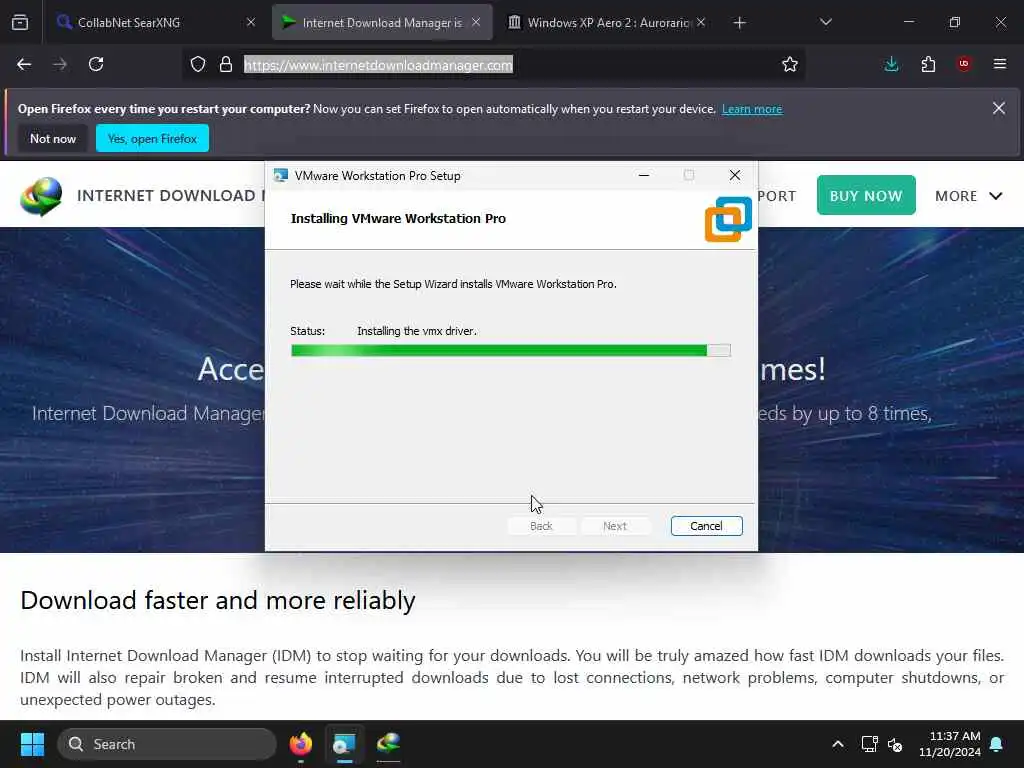Screen dimensions: 1024x768
Task: Dismiss the Firefox startup notification bar
Action: [x=999, y=108]
